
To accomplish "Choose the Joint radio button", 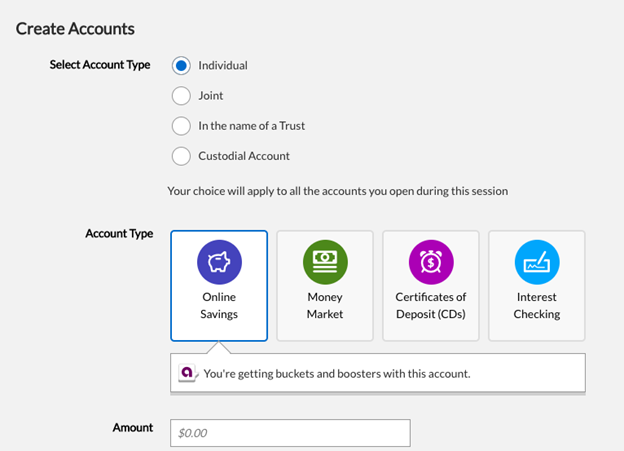I will coord(181,96).
